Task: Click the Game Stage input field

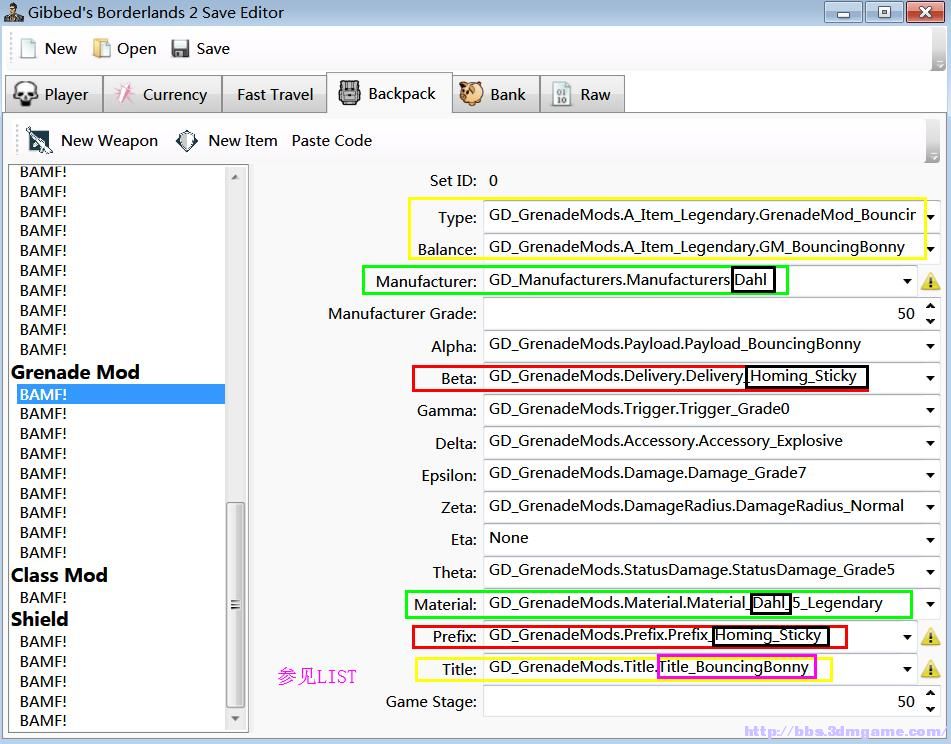Action: point(700,702)
